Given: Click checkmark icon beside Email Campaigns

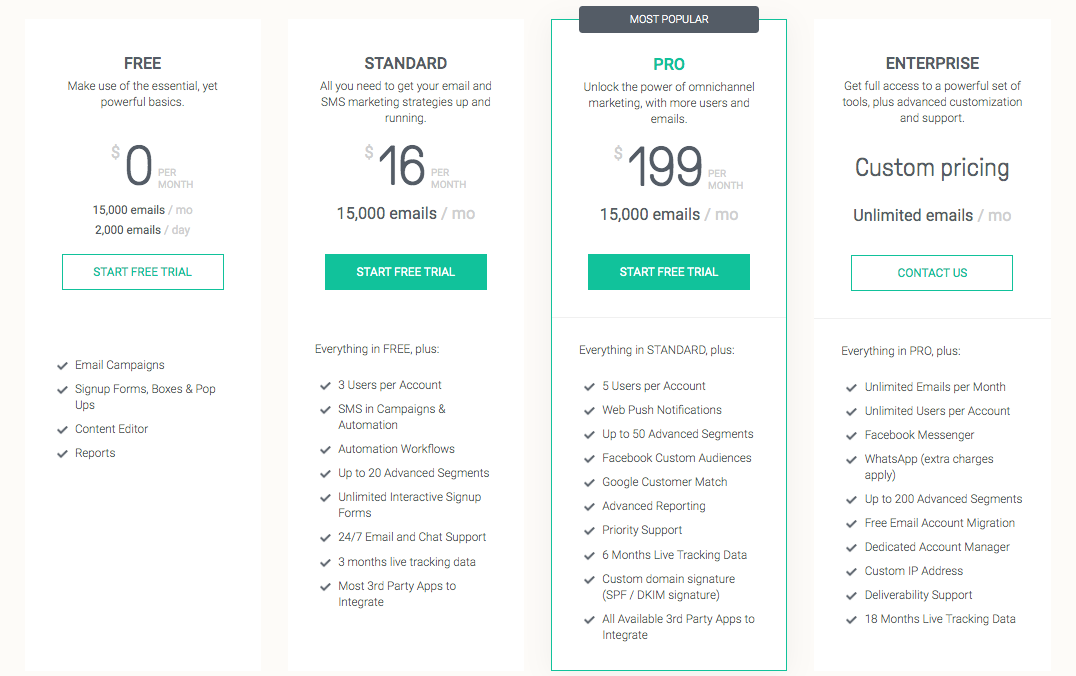Looking at the screenshot, I should 63,366.
